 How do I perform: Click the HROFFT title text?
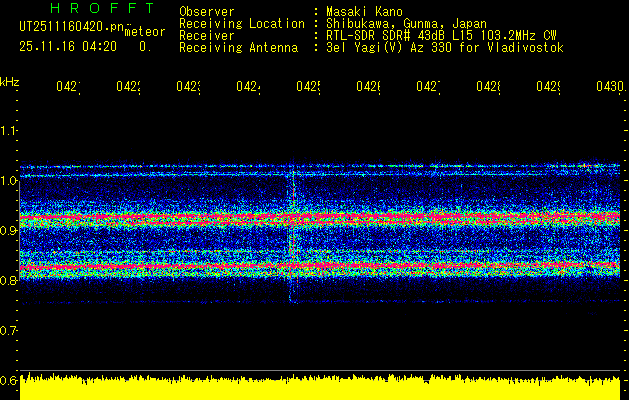click(x=102, y=8)
